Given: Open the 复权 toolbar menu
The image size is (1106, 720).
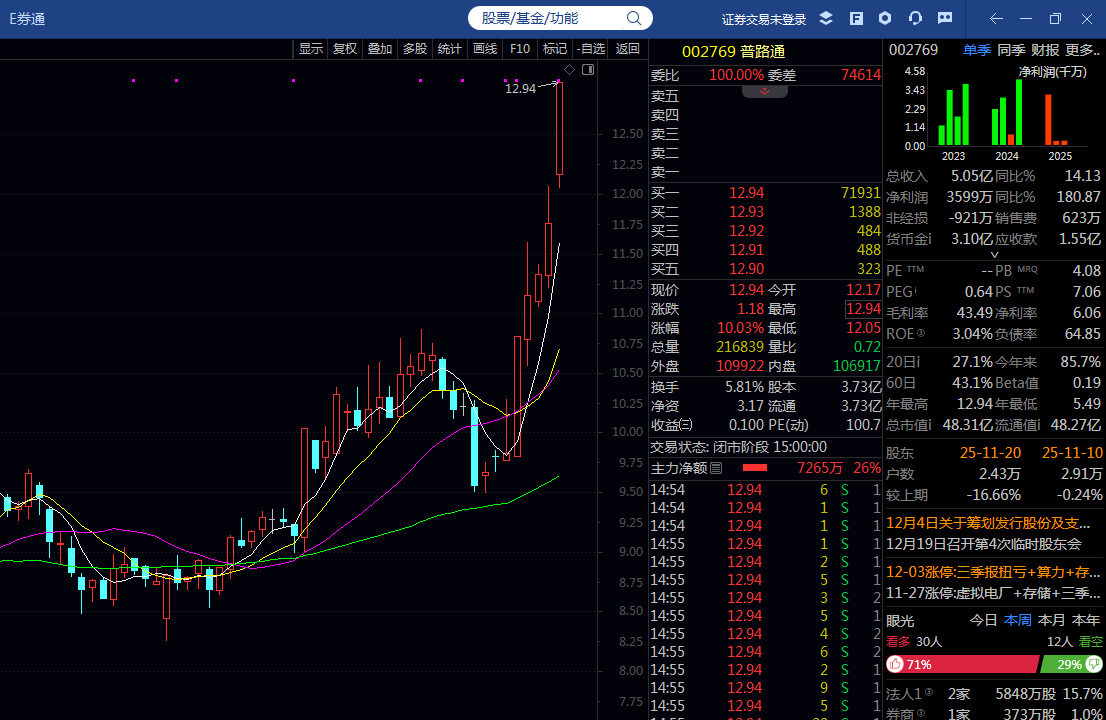Looking at the screenshot, I should coord(345,49).
